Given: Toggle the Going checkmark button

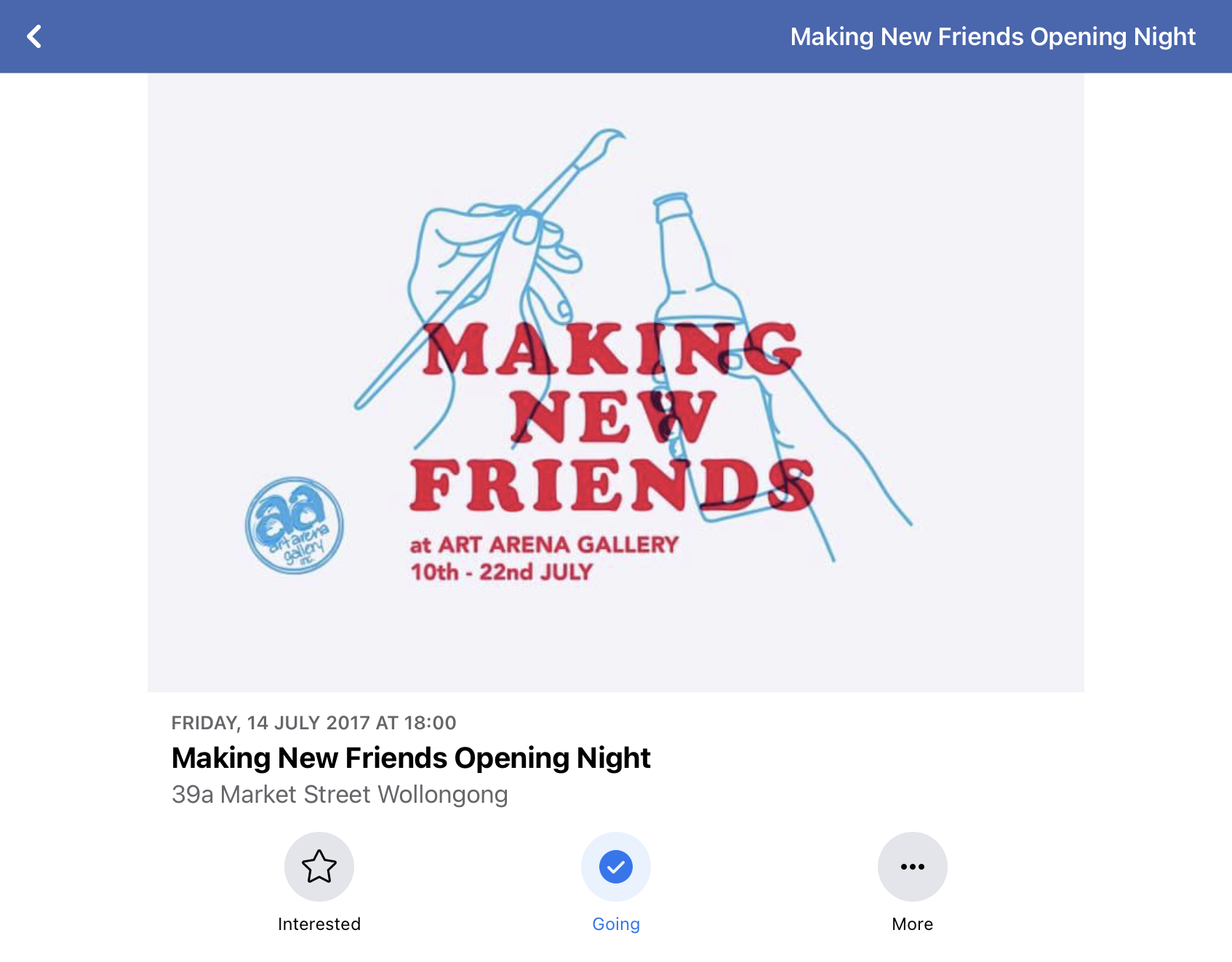Looking at the screenshot, I should [x=616, y=867].
